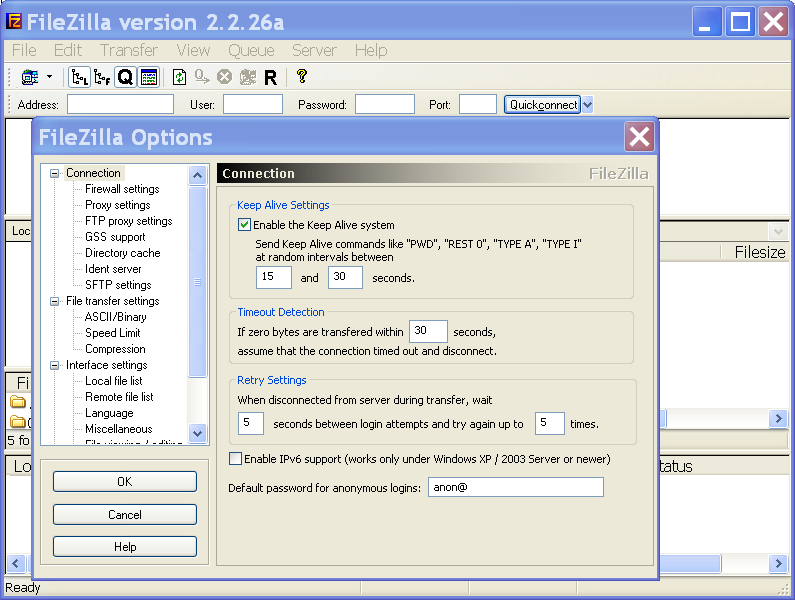Select Compression tree item
Image resolution: width=795 pixels, height=600 pixels.
tap(115, 349)
